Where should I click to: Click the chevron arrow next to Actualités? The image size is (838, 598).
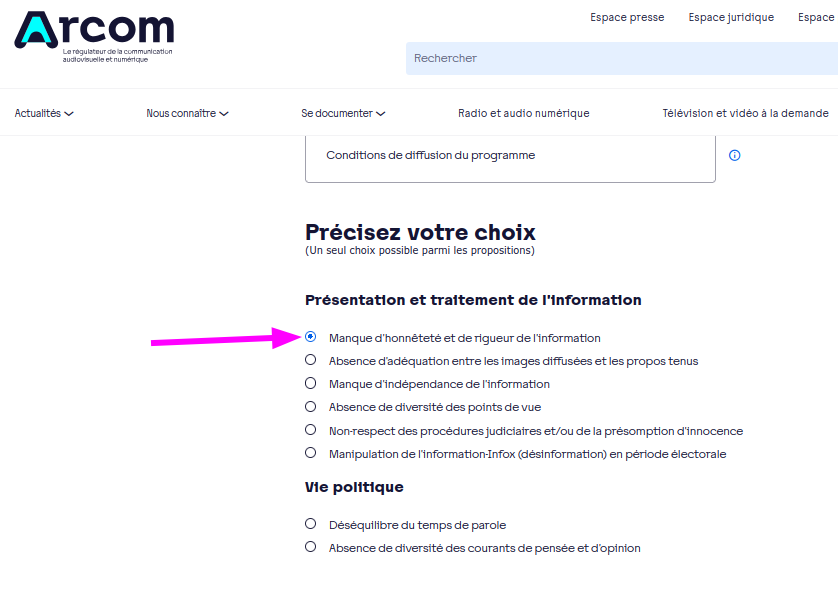tap(69, 114)
